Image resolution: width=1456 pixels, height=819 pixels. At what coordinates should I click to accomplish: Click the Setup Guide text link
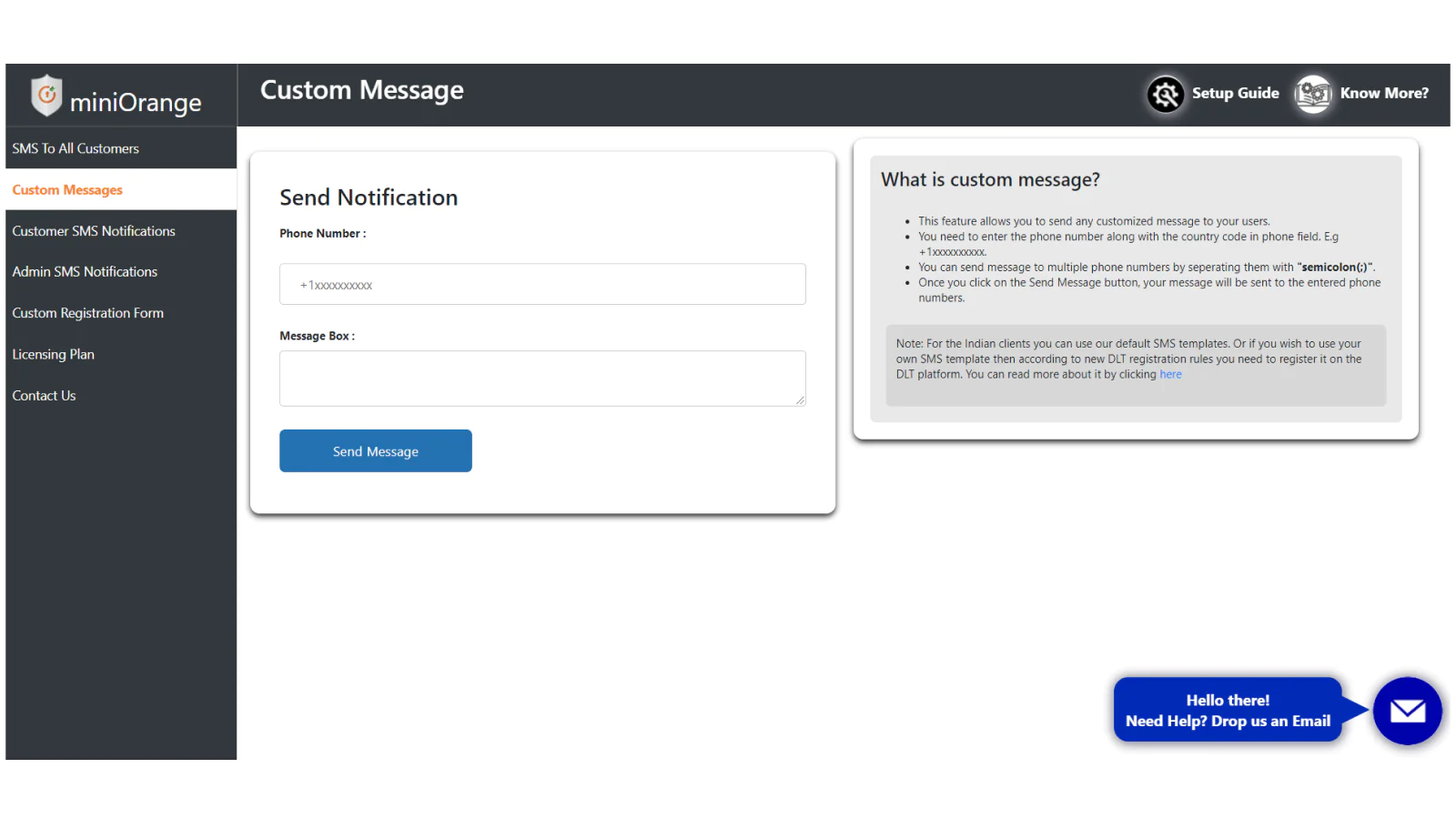point(1235,93)
